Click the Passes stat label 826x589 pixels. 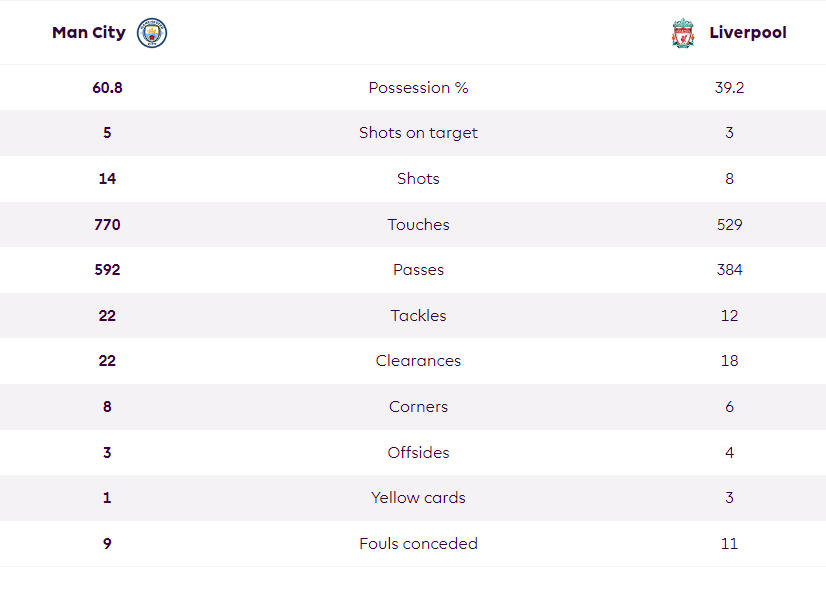coord(418,270)
